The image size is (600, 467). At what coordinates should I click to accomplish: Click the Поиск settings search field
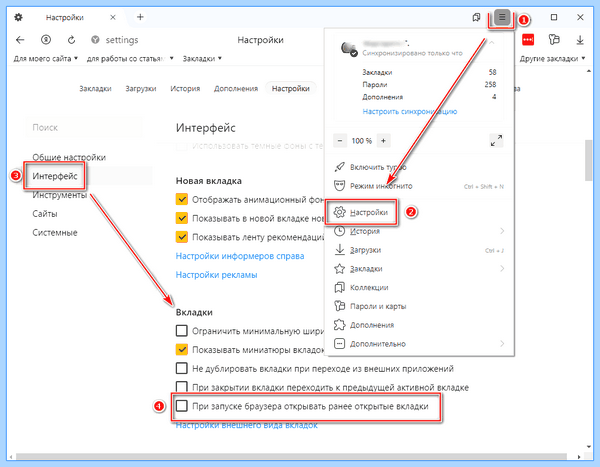click(83, 127)
